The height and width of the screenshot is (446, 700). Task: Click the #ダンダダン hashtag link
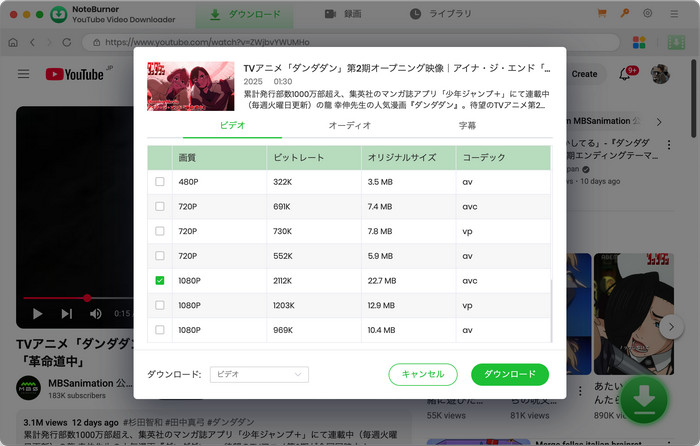coord(231,422)
